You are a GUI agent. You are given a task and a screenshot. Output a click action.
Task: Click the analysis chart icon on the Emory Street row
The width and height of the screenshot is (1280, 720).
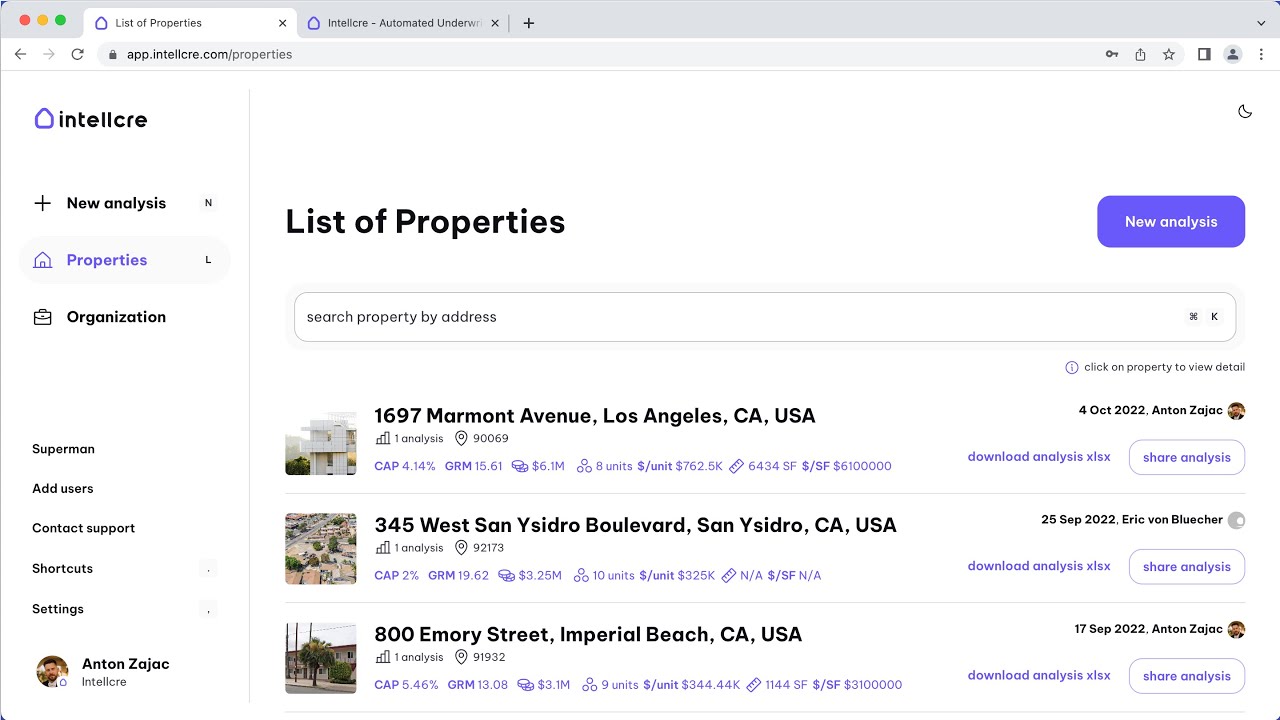point(382,657)
